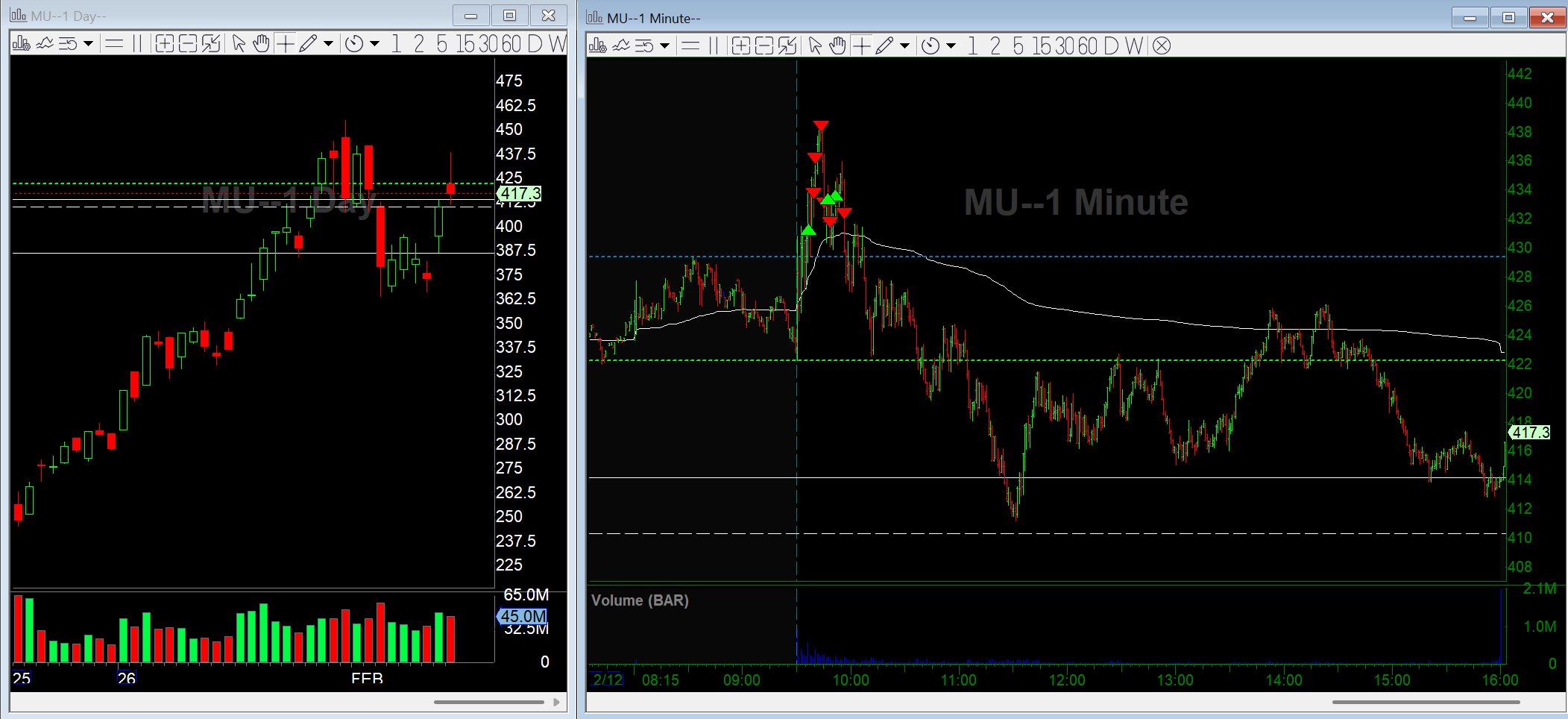Click the MU--1 Day window title icon
Screen dimensions: 1568x719
[x=18, y=16]
